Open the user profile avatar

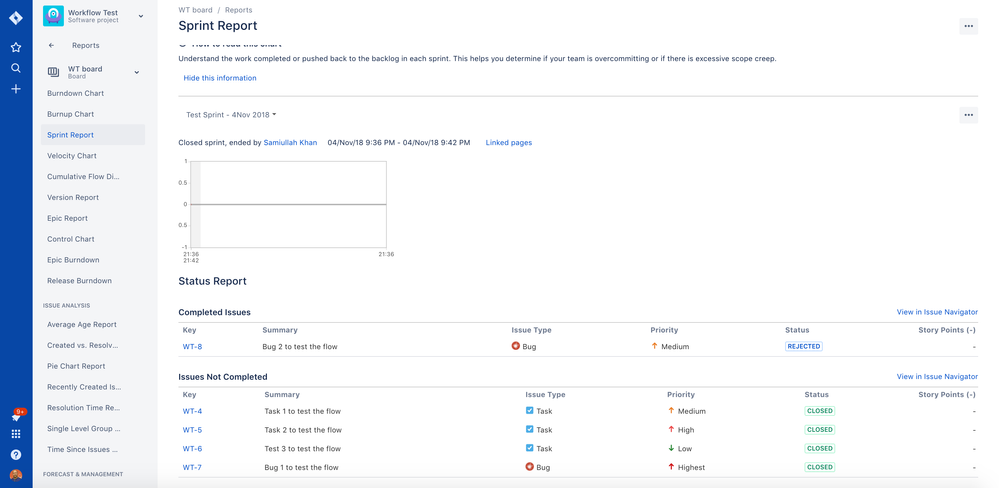tap(16, 475)
